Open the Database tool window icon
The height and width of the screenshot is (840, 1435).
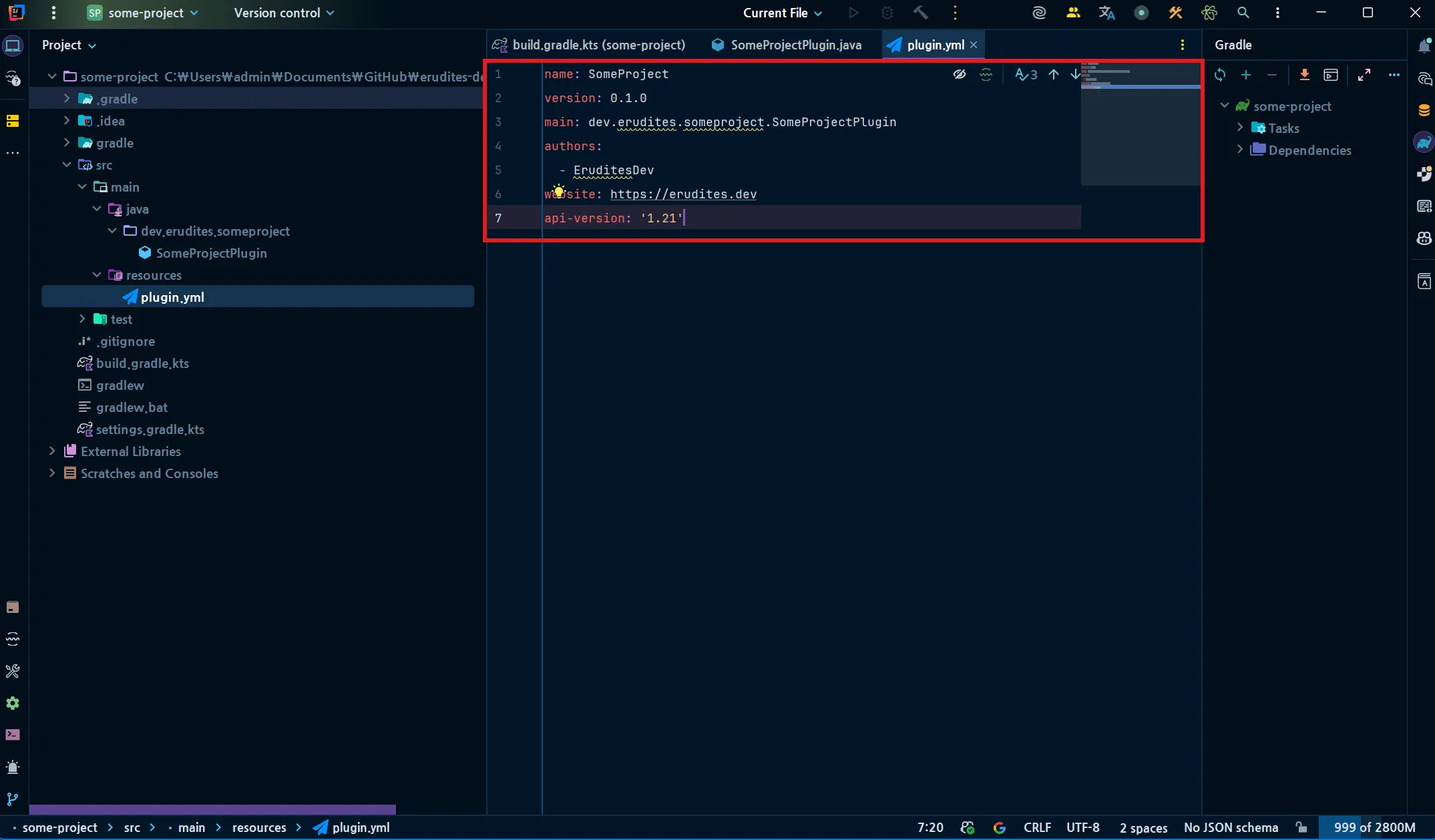[x=1424, y=110]
